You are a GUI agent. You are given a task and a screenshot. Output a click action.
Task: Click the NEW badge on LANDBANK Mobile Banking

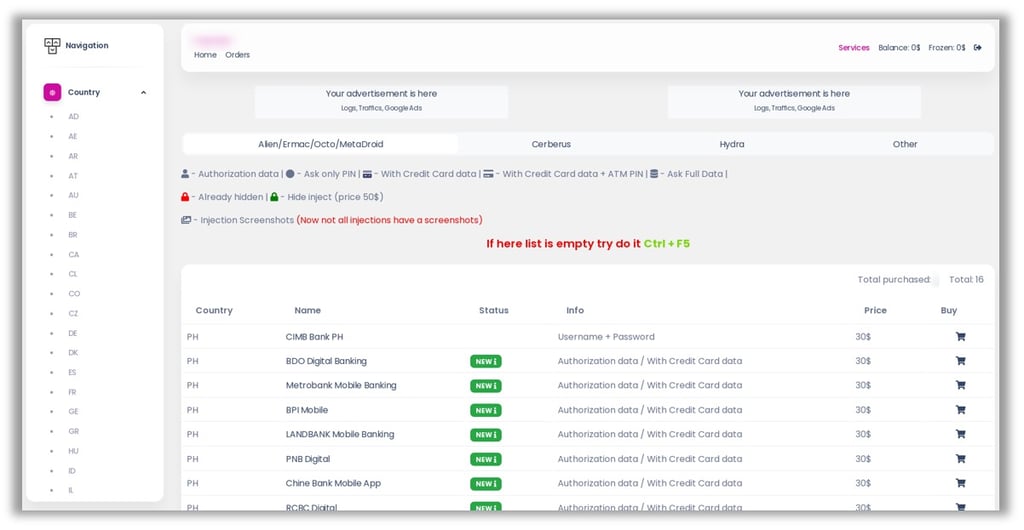[485, 435]
